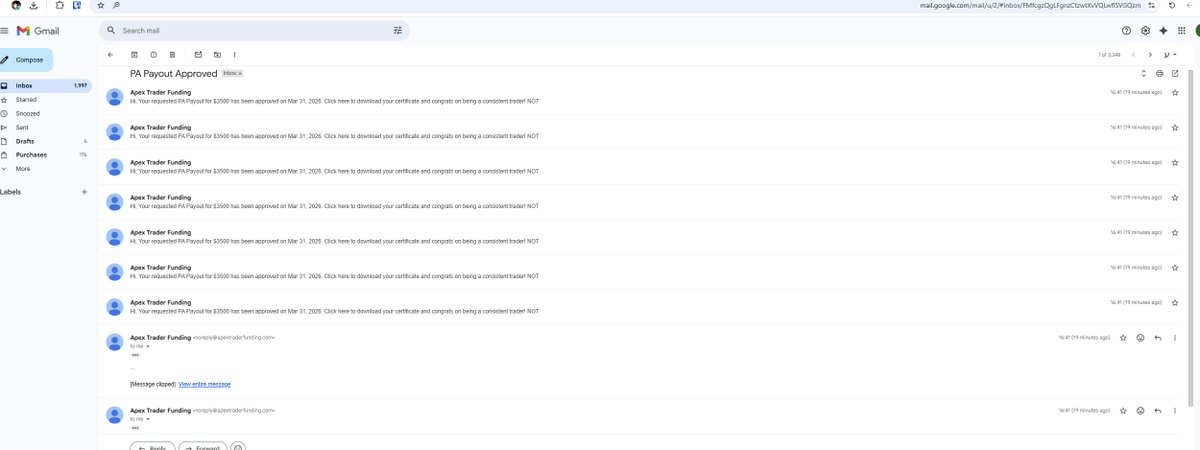The width and height of the screenshot is (1200, 450).
Task: Show search options filter icon
Action: click(x=398, y=31)
